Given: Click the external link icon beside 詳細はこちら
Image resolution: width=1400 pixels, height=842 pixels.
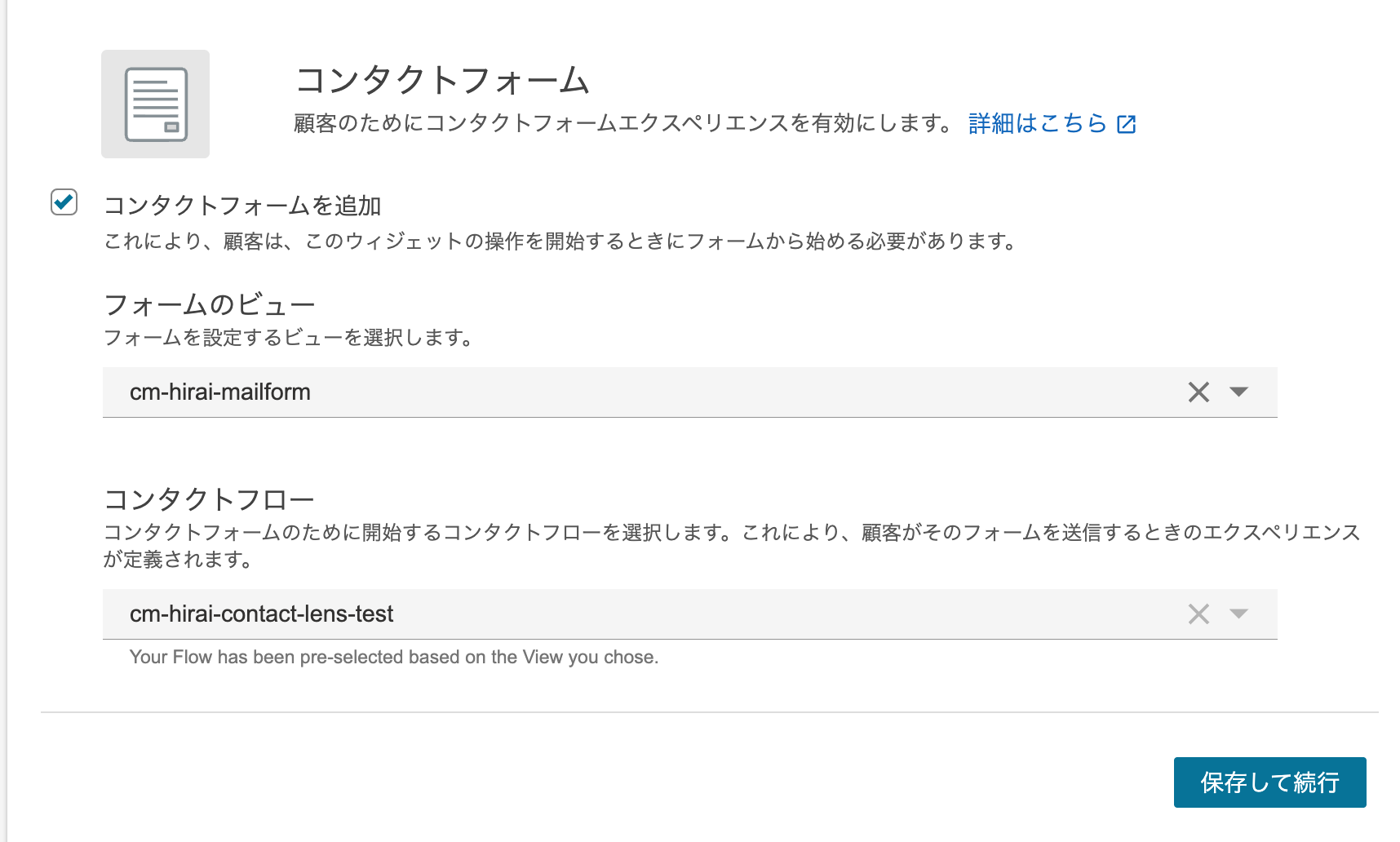Looking at the screenshot, I should click(1127, 124).
